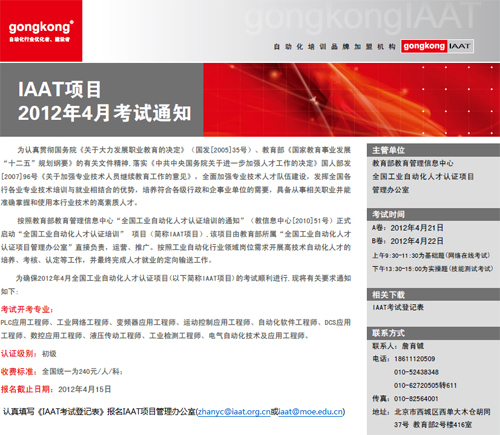Click the 考试时间 section header
The width and height of the screenshot is (500, 435).
(433, 214)
